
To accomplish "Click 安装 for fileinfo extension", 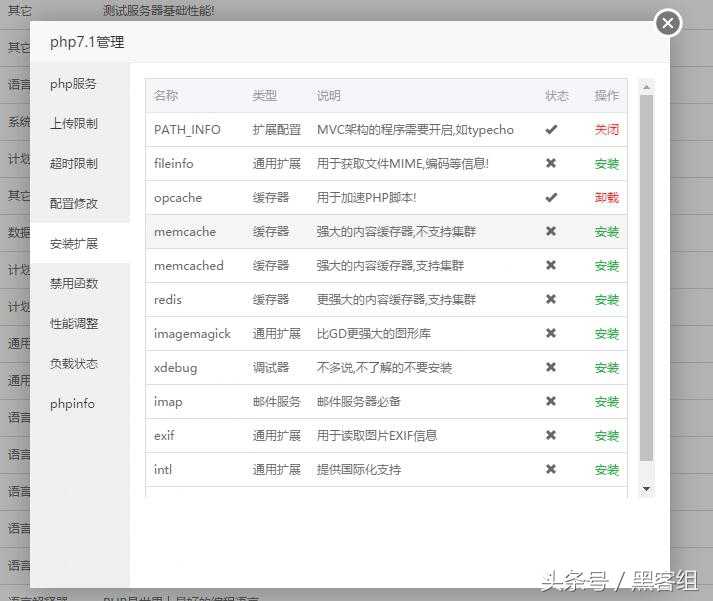I will (607, 164).
